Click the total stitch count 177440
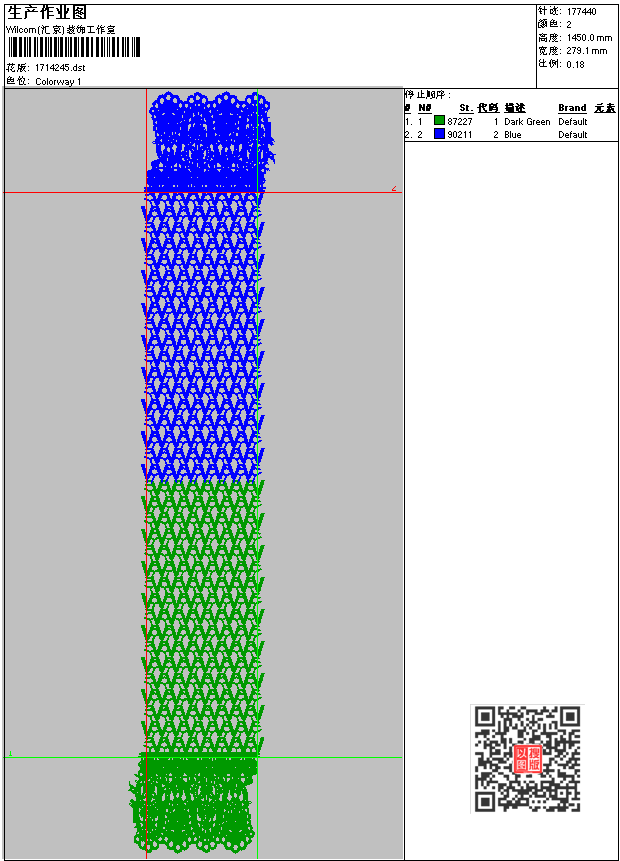The height and width of the screenshot is (861, 620). point(582,11)
